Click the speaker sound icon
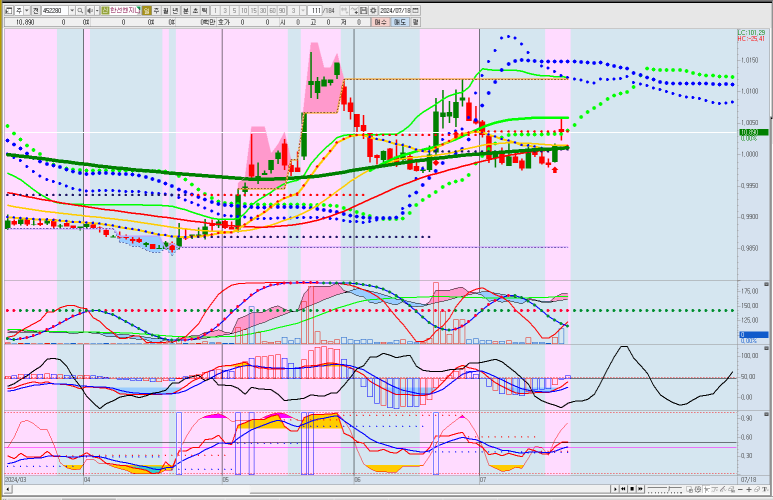Screen dimensions: 773x500 90,10
